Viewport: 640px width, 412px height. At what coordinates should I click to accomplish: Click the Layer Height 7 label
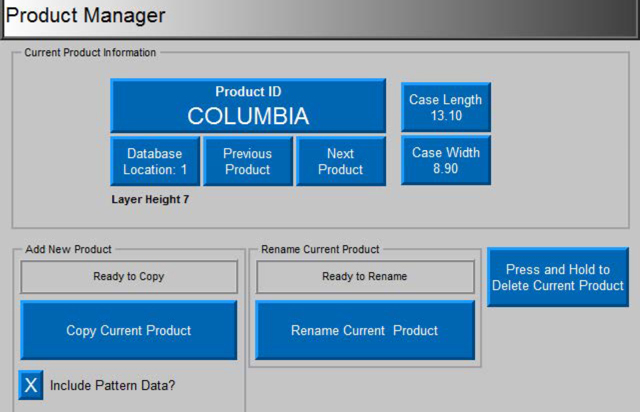coord(150,199)
